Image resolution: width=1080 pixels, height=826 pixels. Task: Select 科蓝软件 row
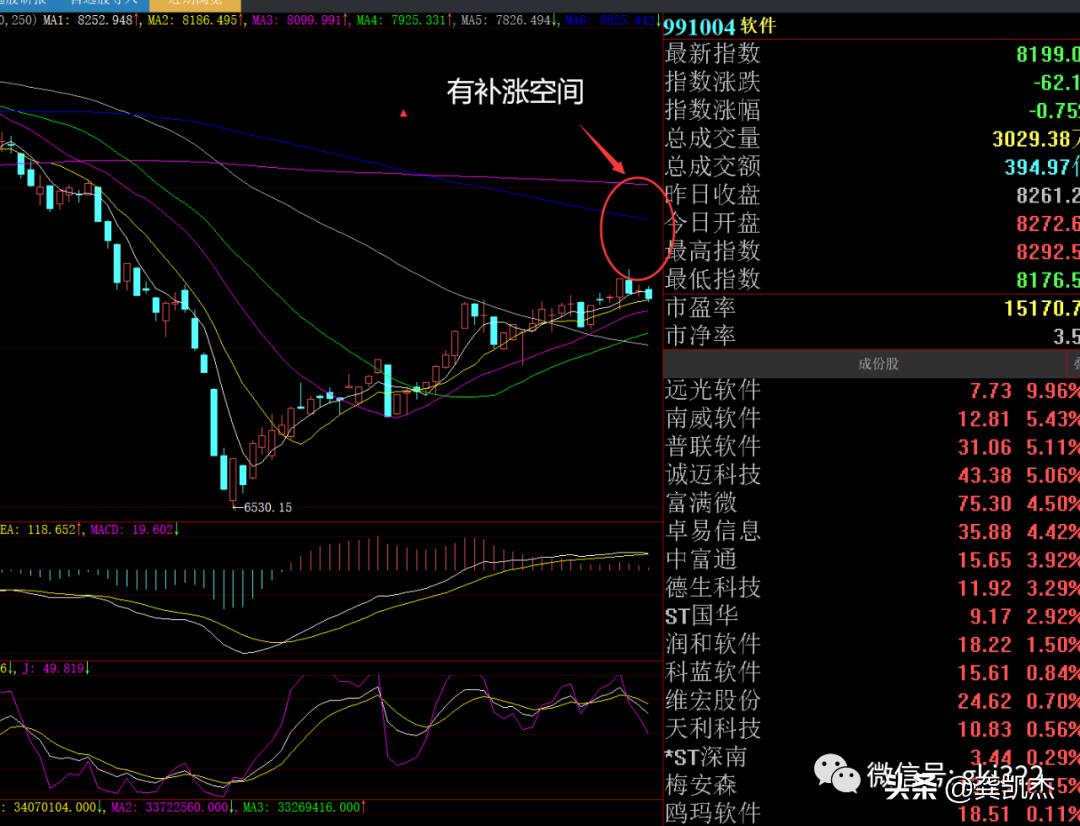tap(872, 672)
